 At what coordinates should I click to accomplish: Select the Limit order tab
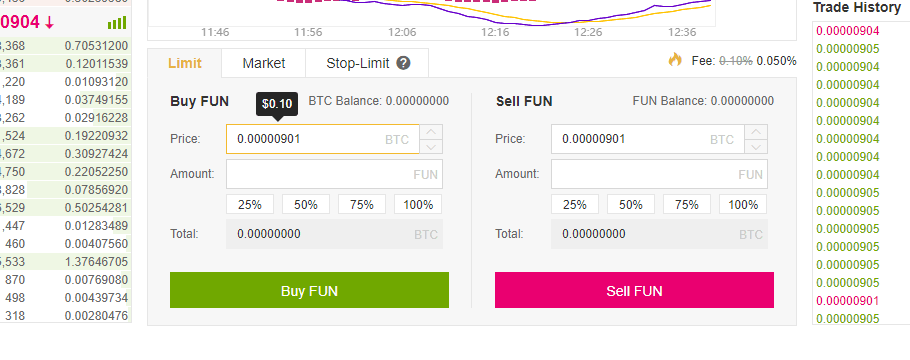(x=185, y=63)
